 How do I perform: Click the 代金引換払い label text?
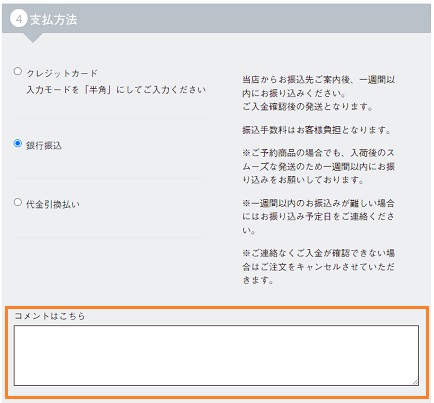[x=53, y=204]
